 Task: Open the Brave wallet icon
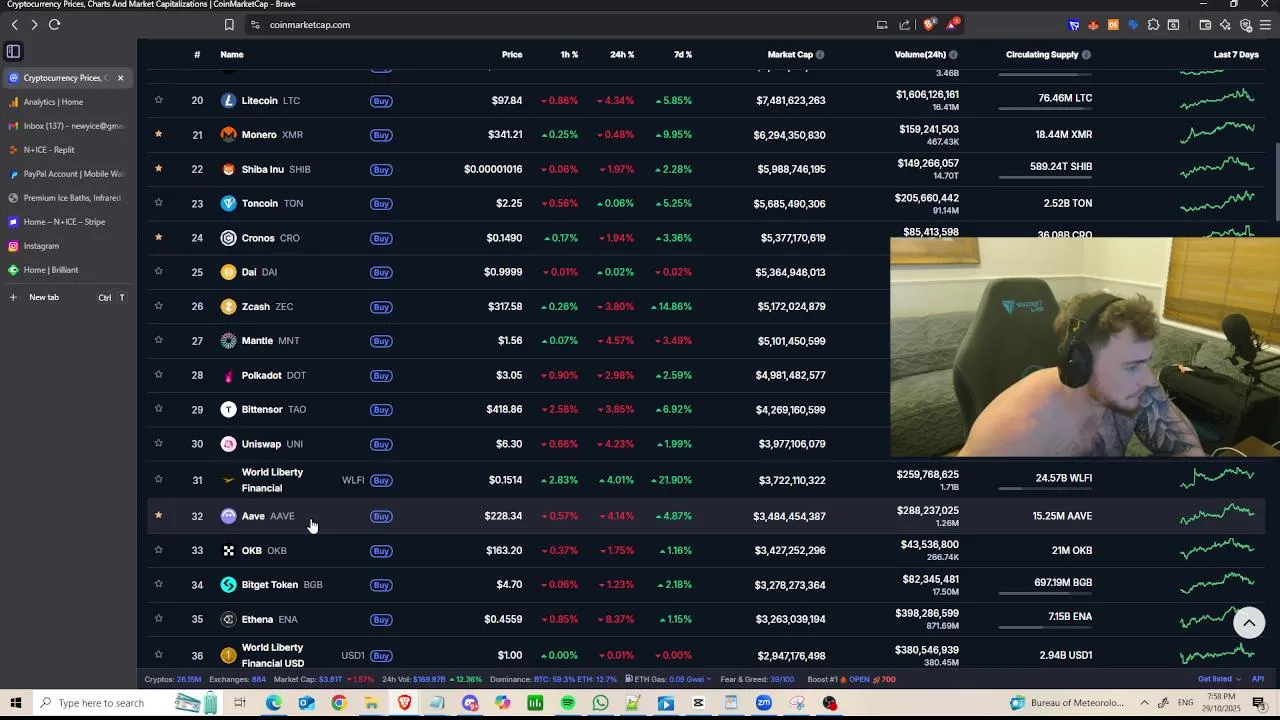(x=1205, y=25)
